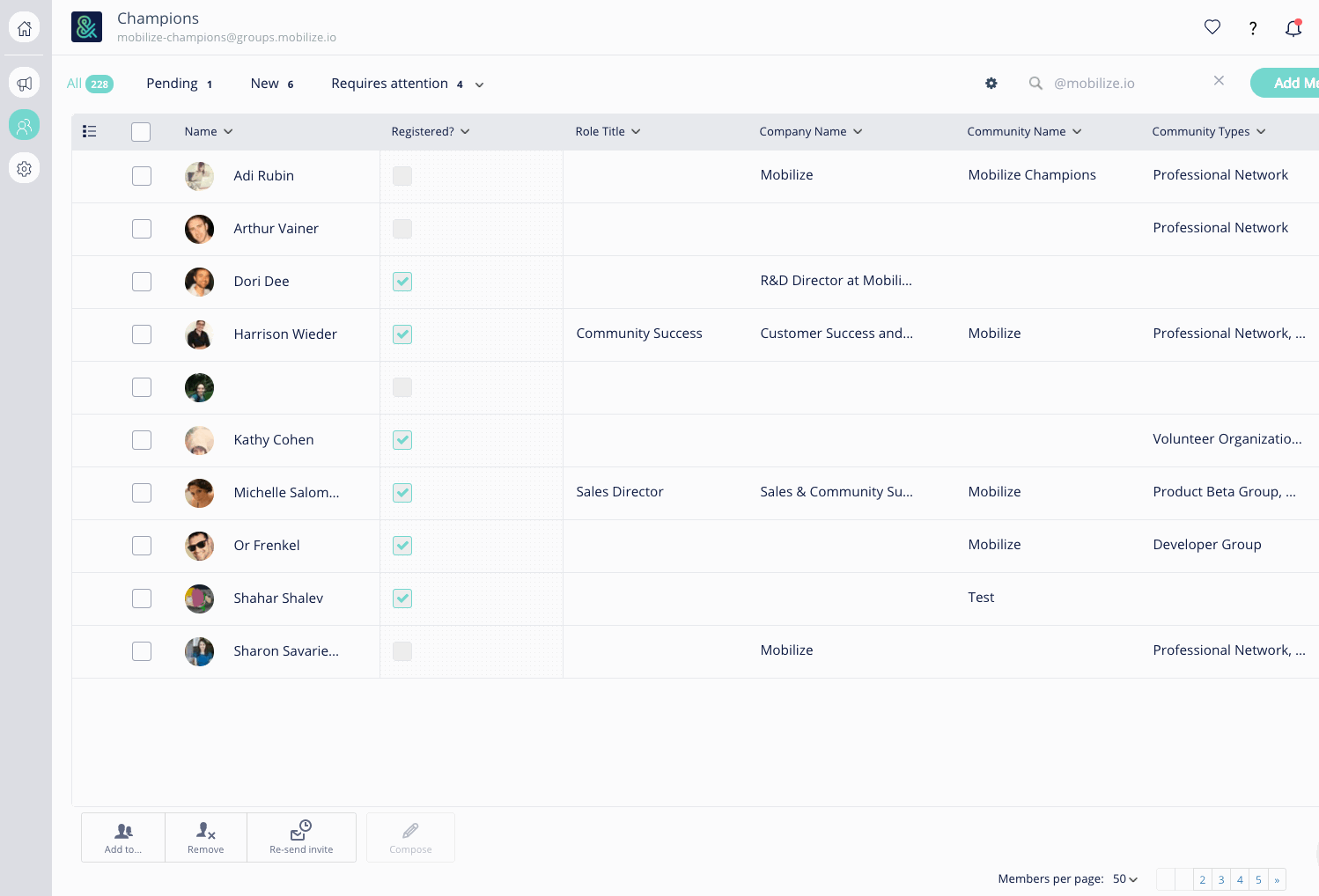Open the Community Name column dropdown
Image resolution: width=1319 pixels, height=896 pixels.
click(x=1077, y=131)
